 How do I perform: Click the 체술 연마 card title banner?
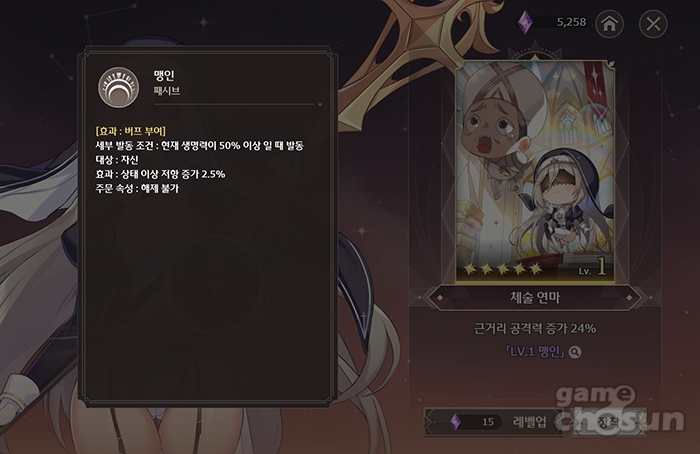(535, 297)
